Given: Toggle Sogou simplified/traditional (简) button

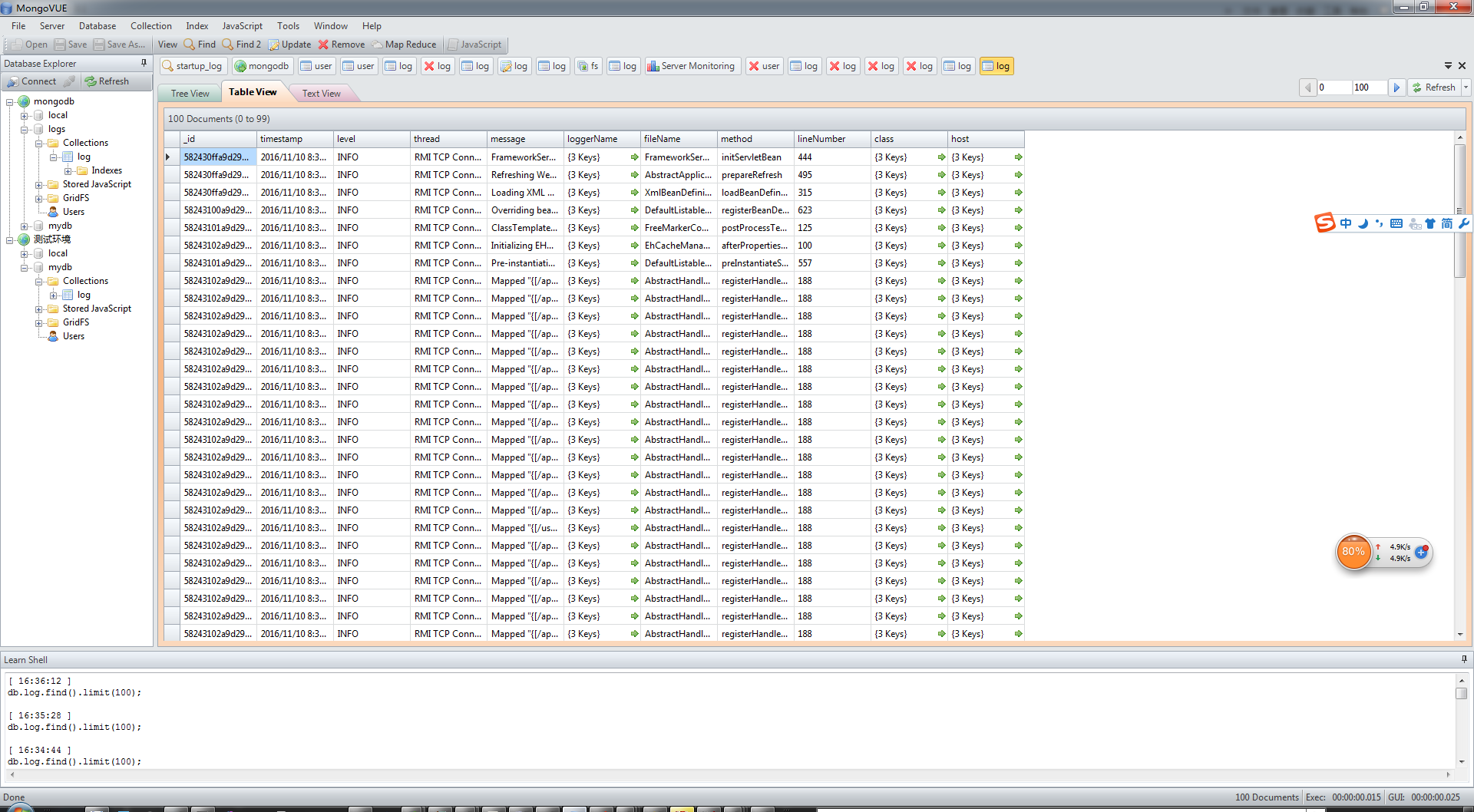Looking at the screenshot, I should [x=1447, y=223].
